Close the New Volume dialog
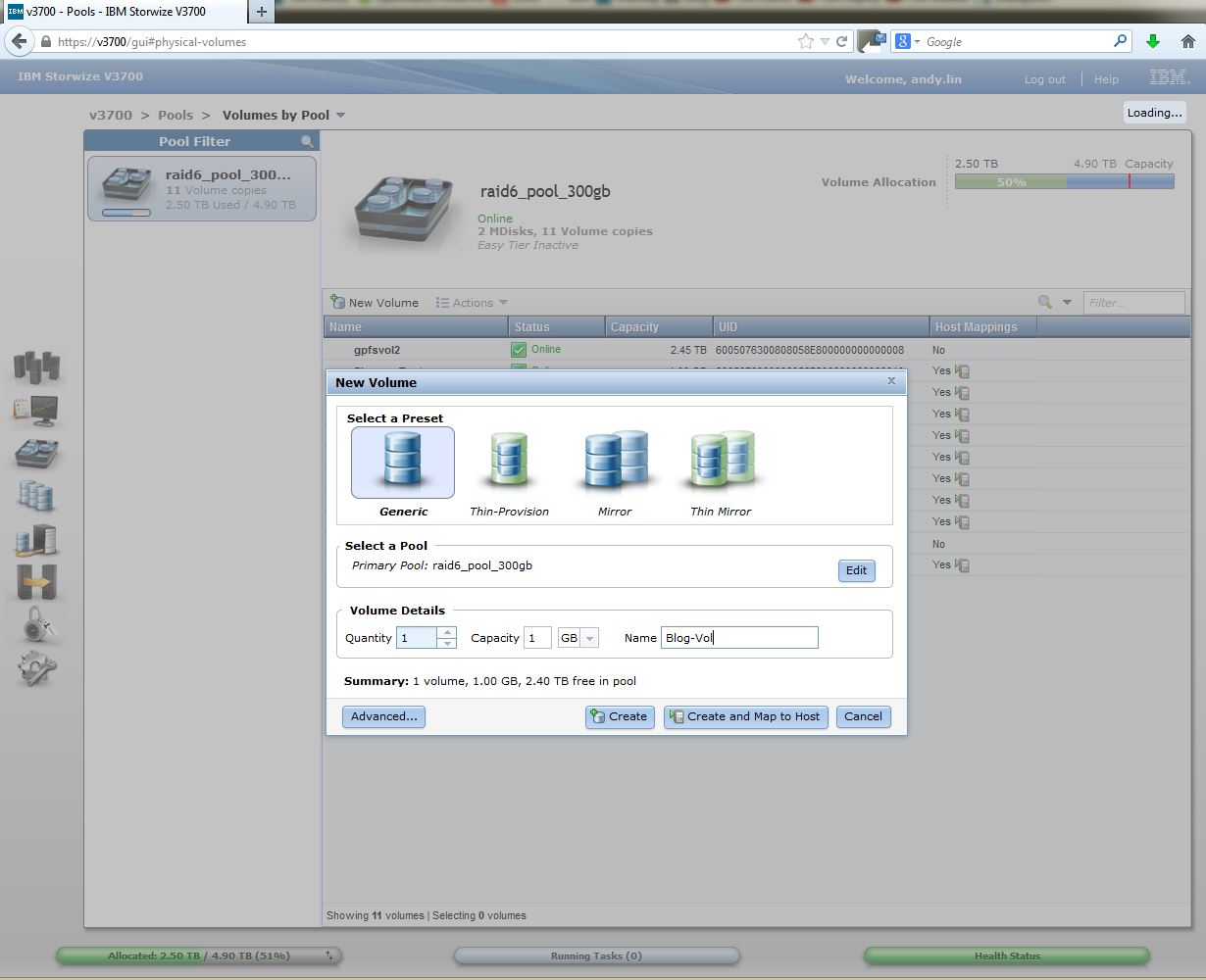 coord(891,381)
